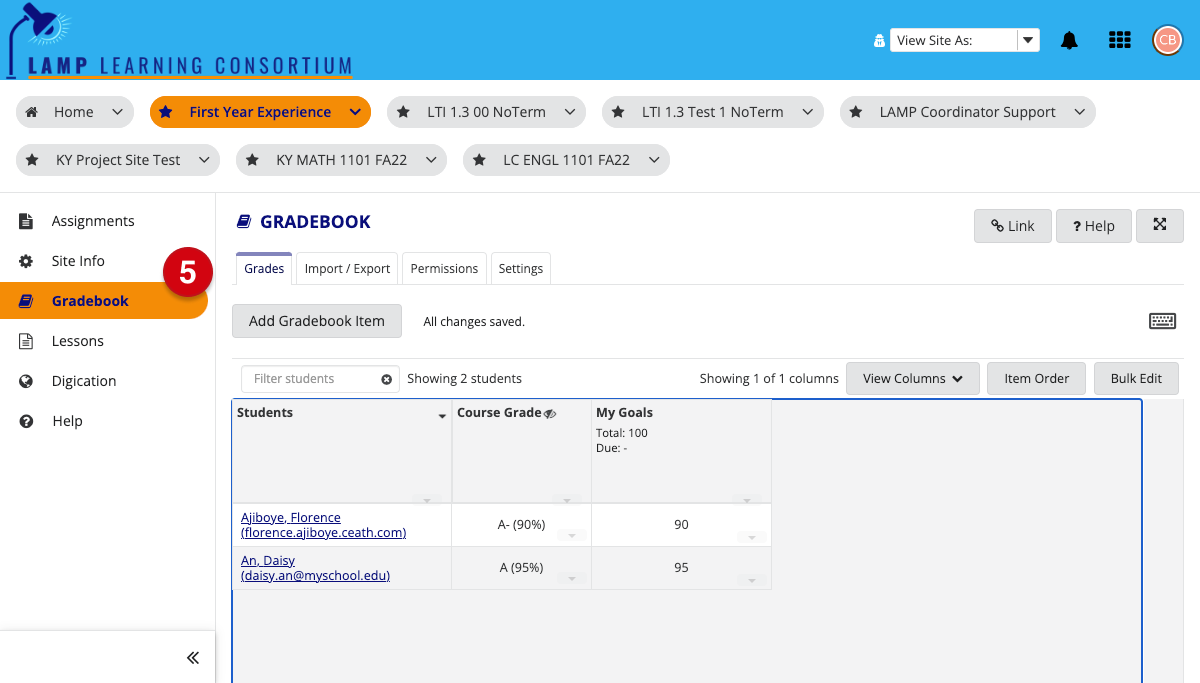This screenshot has width=1200, height=683.
Task: Select Gradebook in the sidebar
Action: [x=104, y=301]
